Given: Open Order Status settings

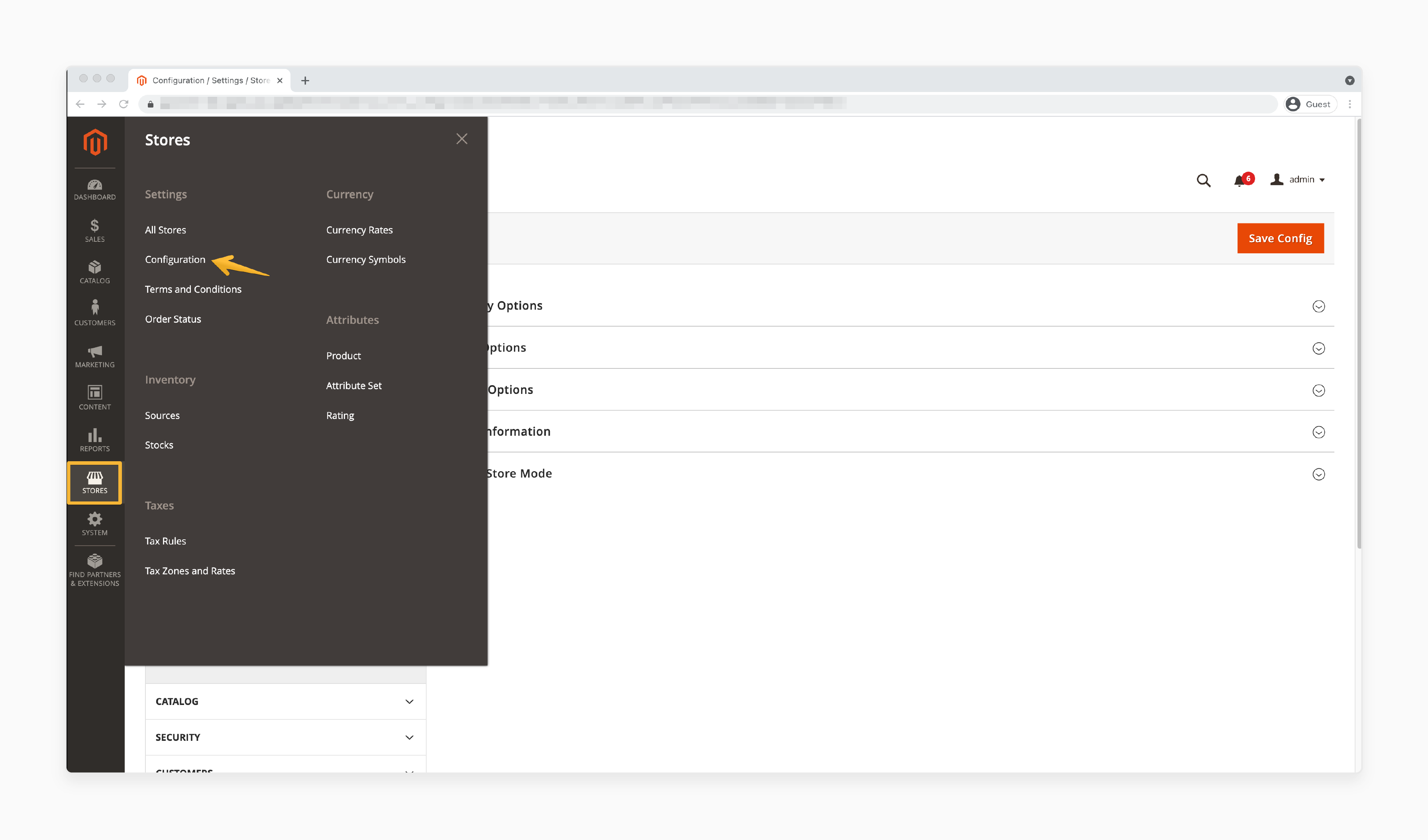Looking at the screenshot, I should click(173, 319).
